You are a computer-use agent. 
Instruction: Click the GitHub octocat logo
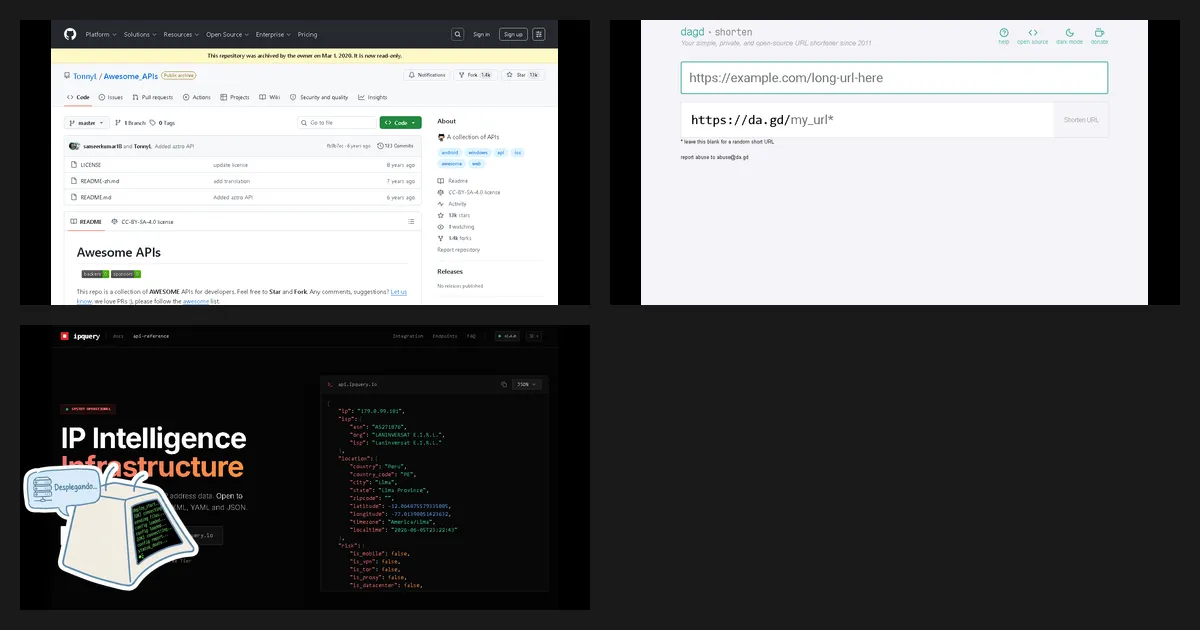[x=69, y=34]
